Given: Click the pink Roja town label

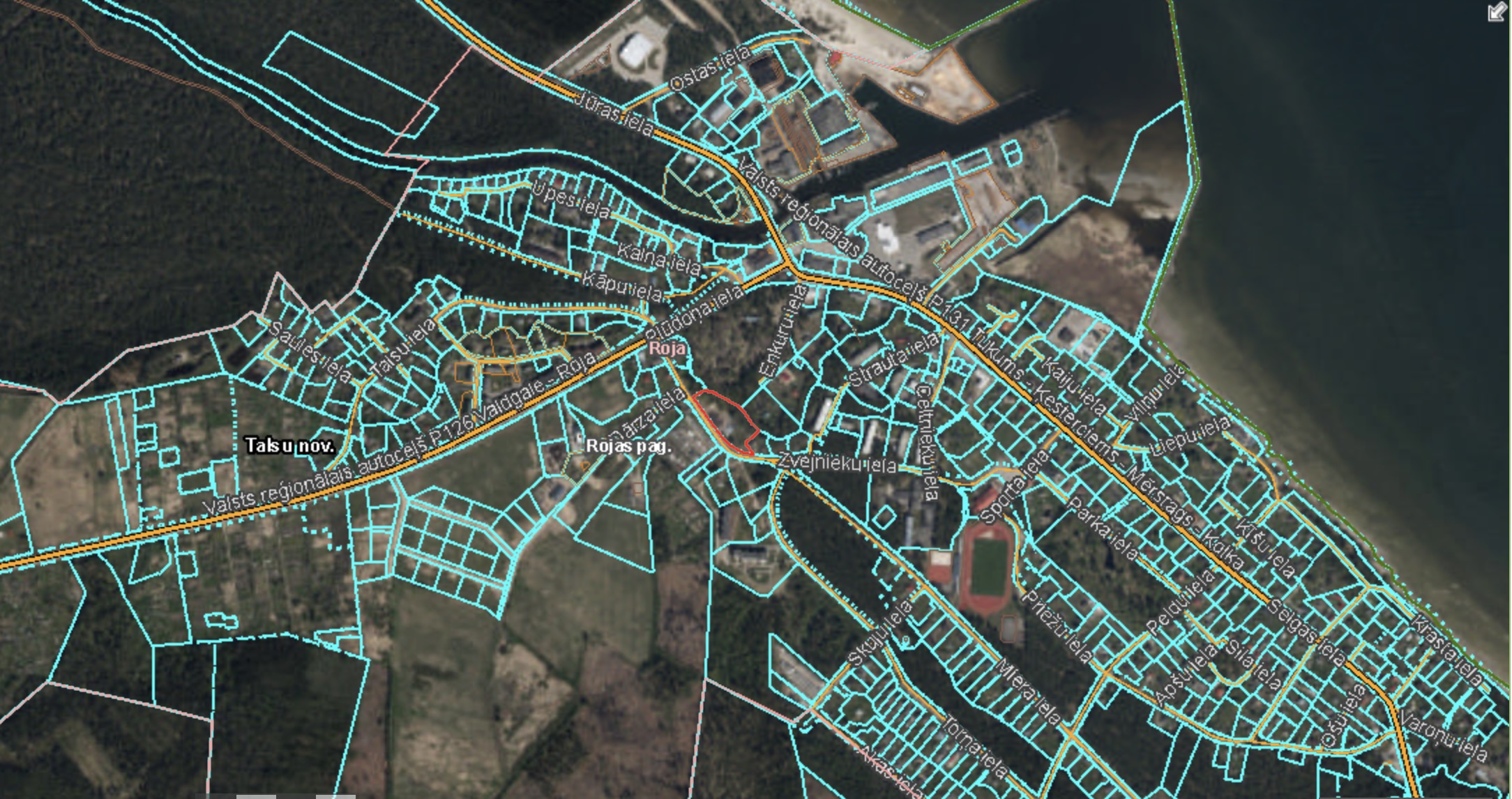Looking at the screenshot, I should pyautogui.click(x=667, y=349).
